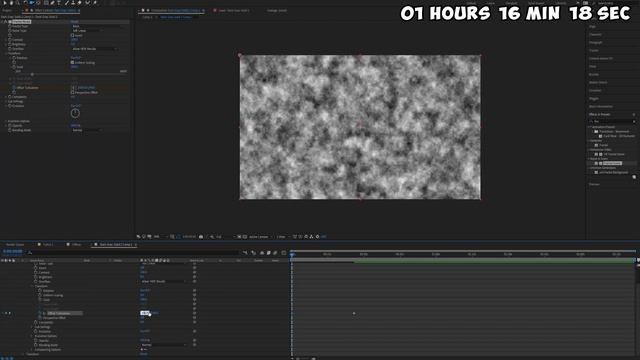Open the Render Queue tab
The width and height of the screenshot is (640, 360).
pyautogui.click(x=15, y=244)
